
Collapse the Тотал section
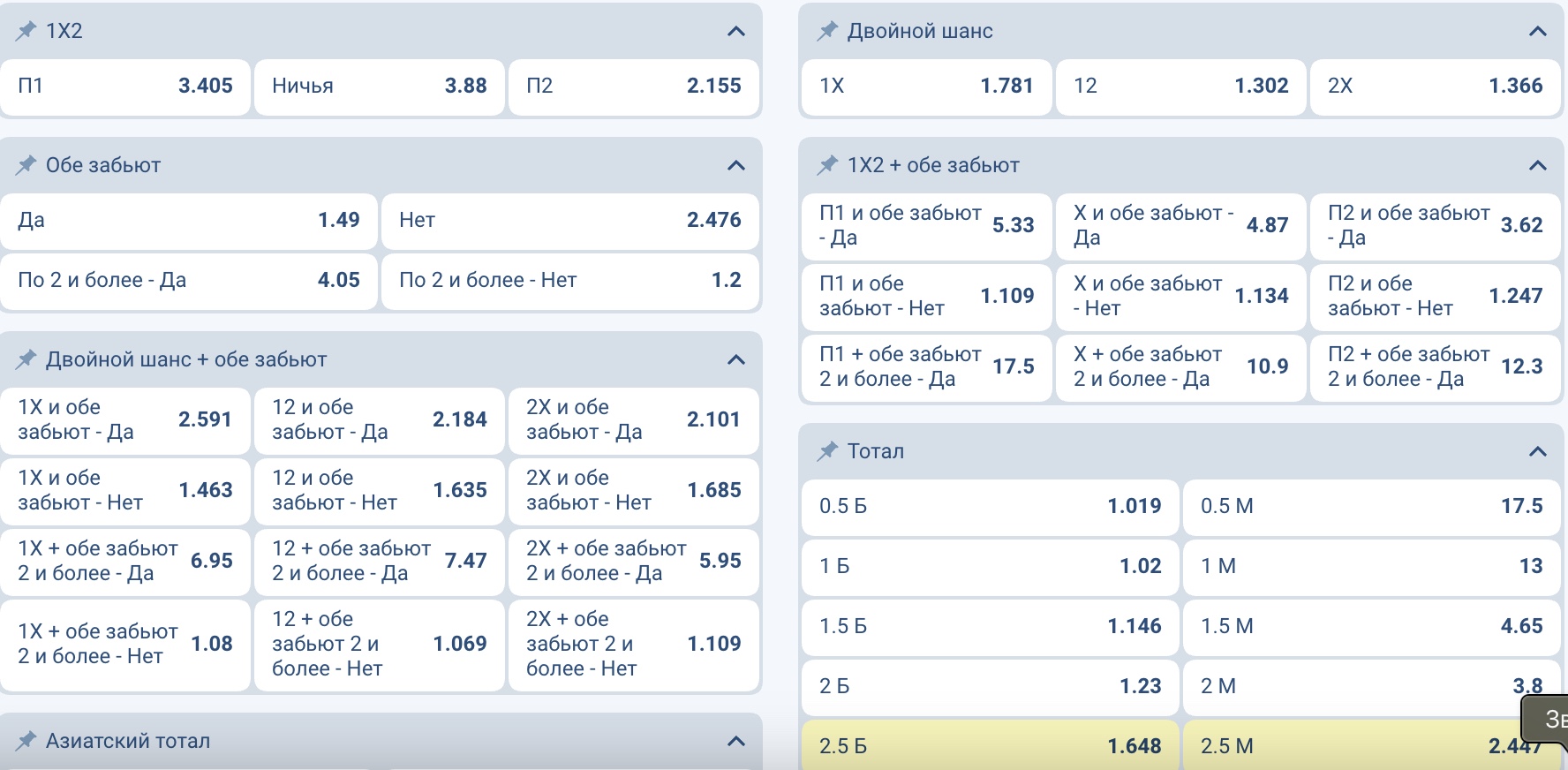coord(1537,452)
